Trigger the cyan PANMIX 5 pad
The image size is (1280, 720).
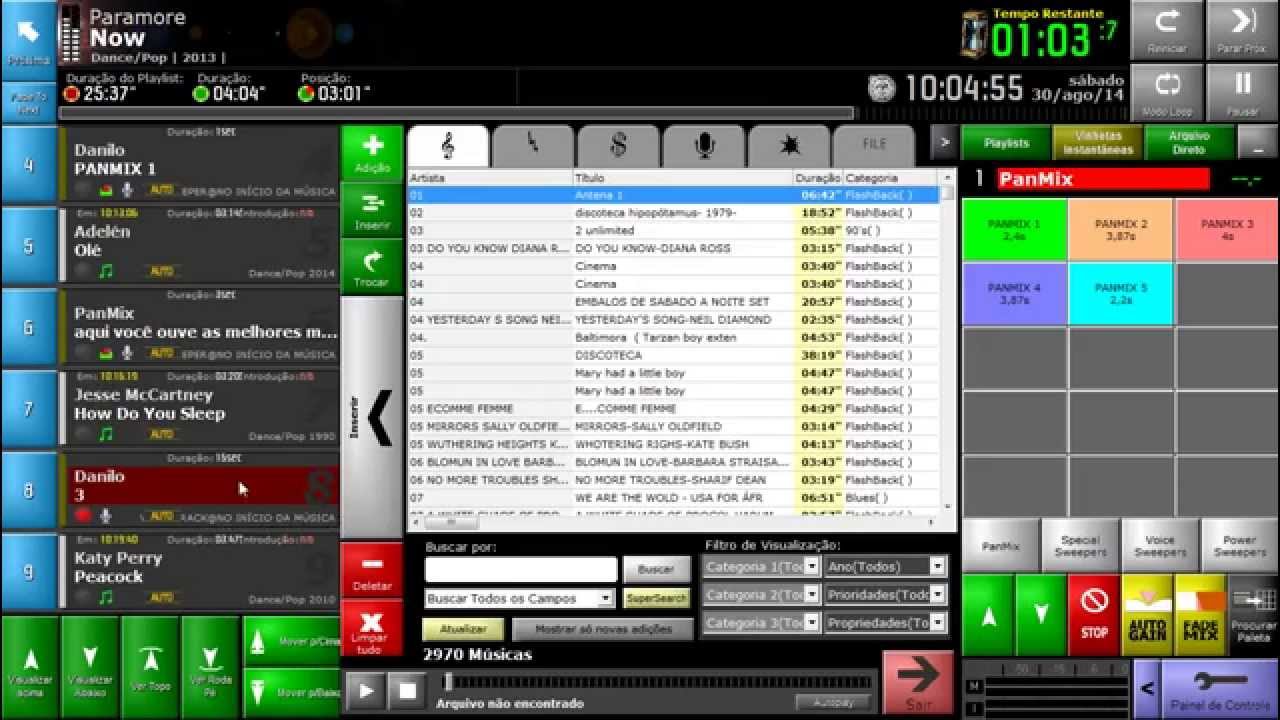(1121, 294)
